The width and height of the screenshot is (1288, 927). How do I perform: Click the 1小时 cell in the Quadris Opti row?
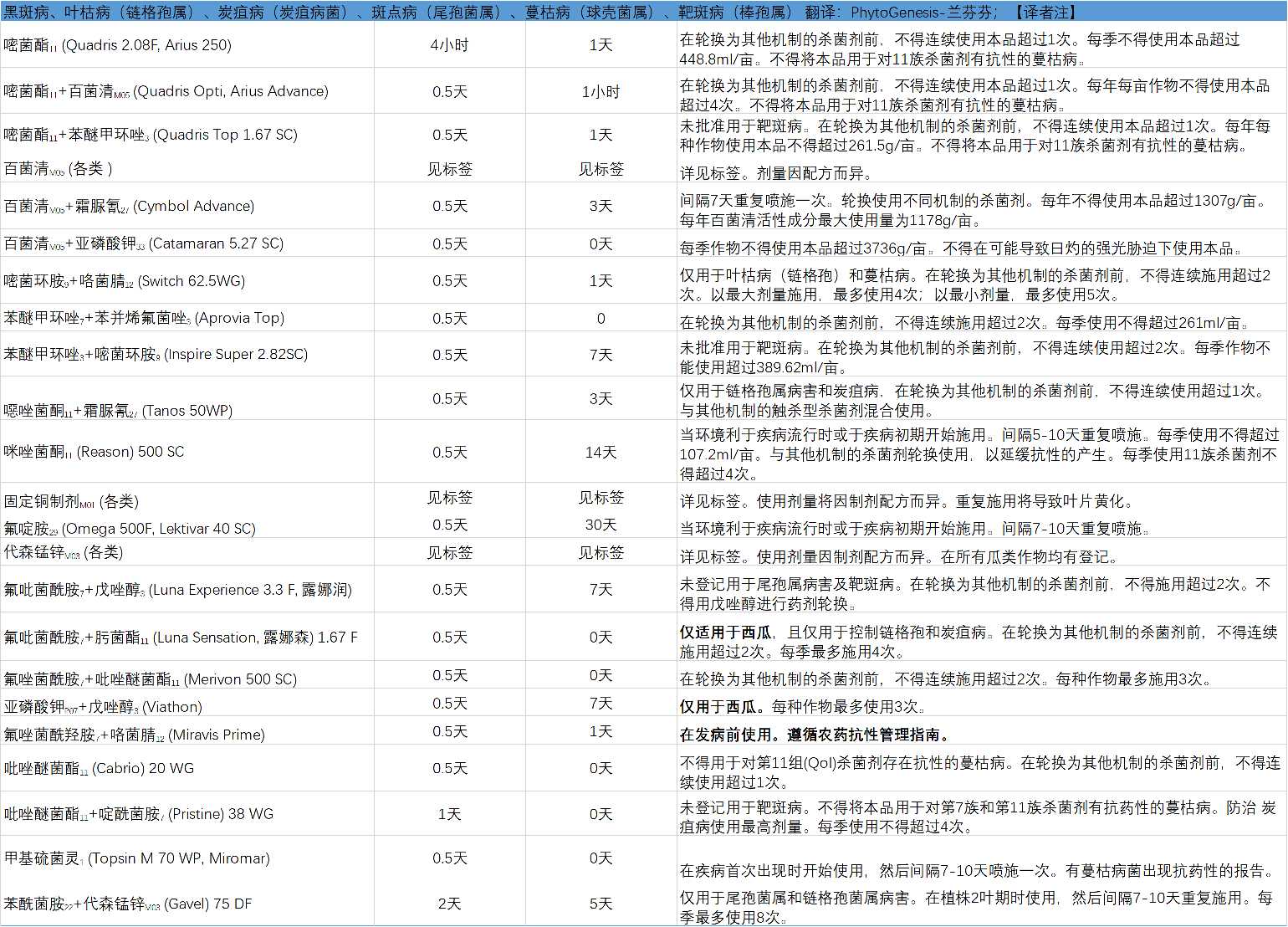pyautogui.click(x=601, y=91)
